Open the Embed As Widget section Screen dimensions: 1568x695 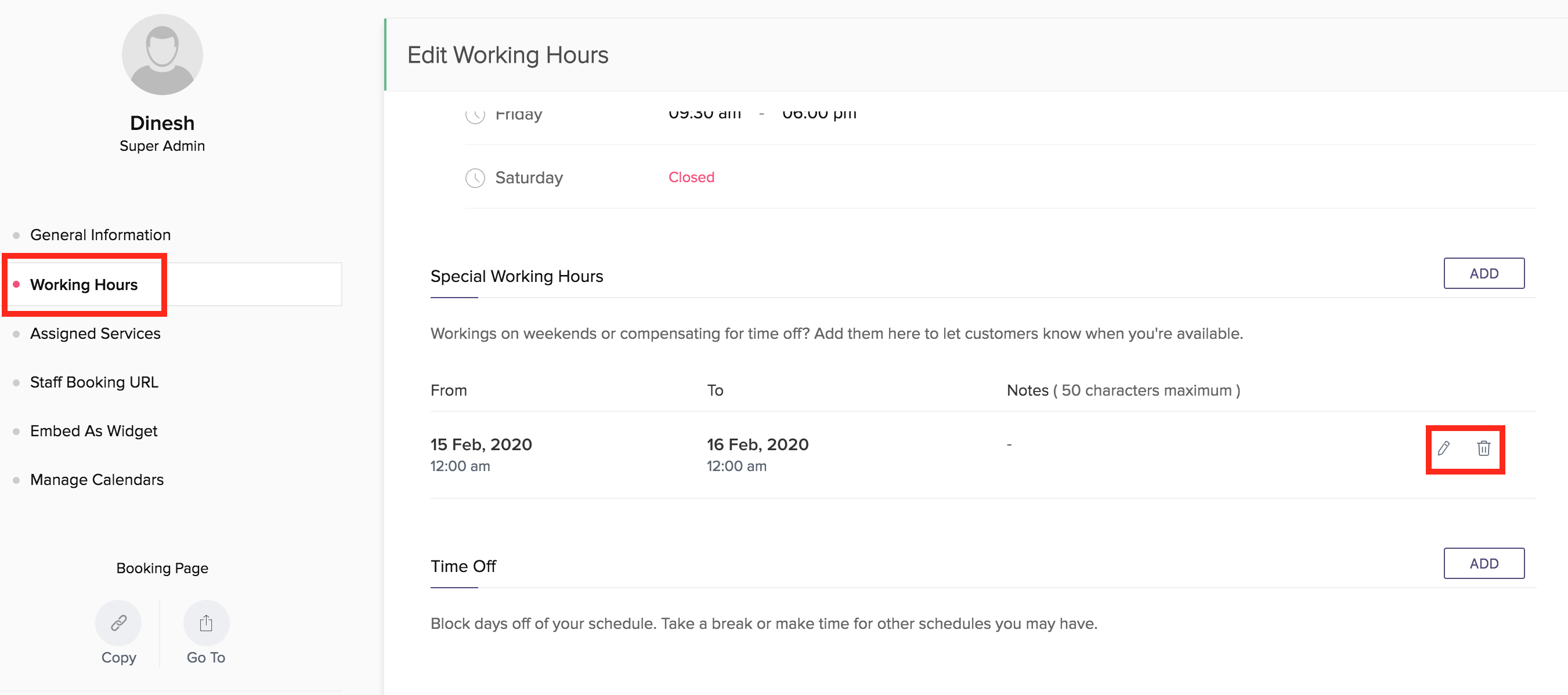(x=94, y=431)
